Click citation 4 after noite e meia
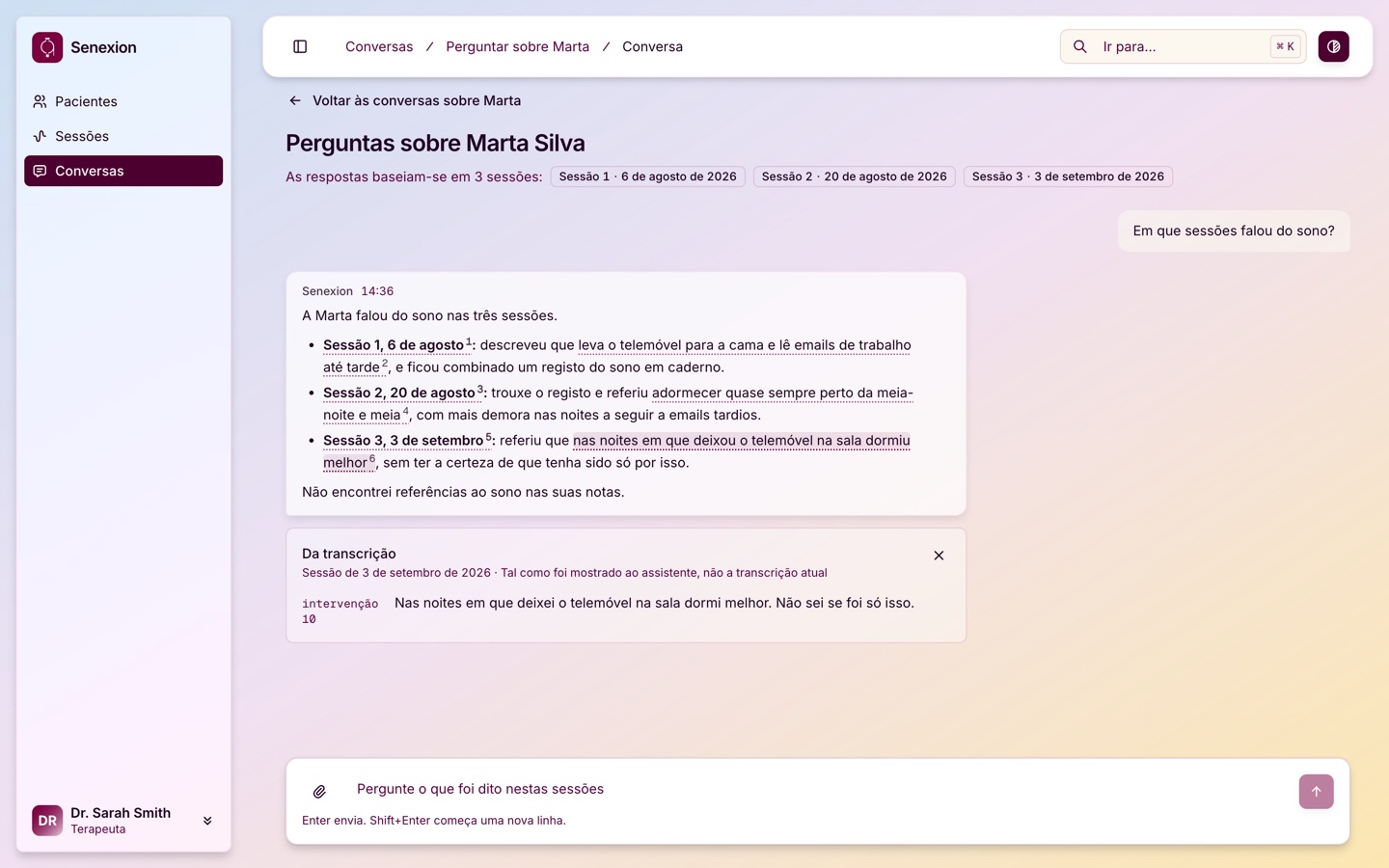This screenshot has height=868, width=1389. click(x=405, y=412)
